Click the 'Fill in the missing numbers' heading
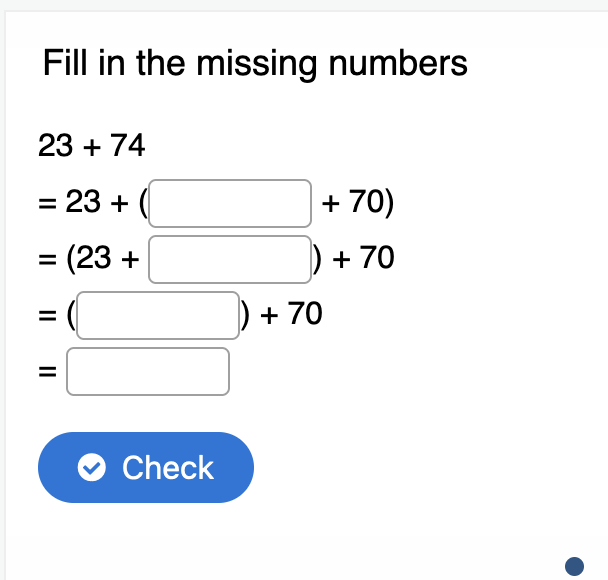 pyautogui.click(x=255, y=64)
